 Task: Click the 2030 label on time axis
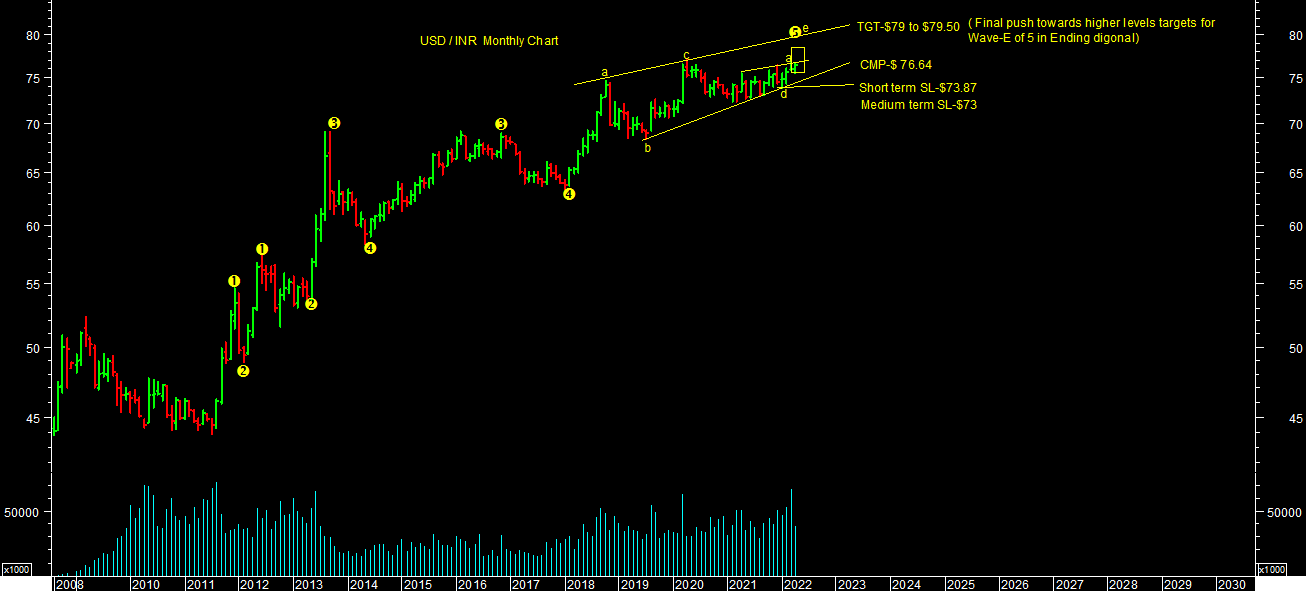click(1231, 584)
